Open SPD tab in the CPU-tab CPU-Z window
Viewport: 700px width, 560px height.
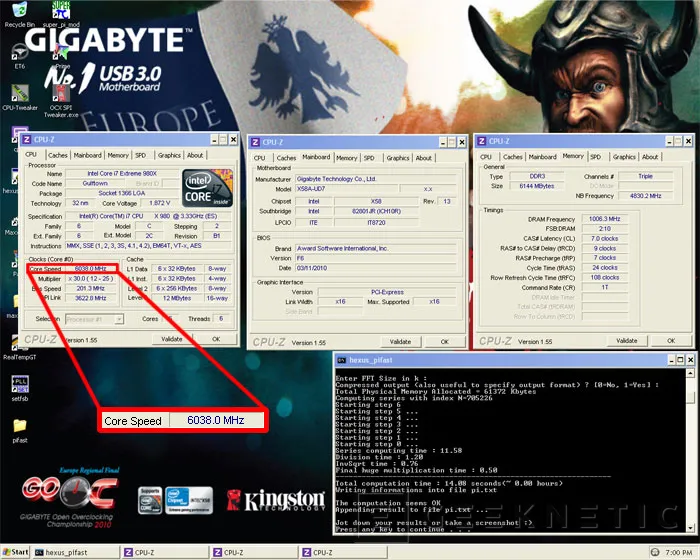tap(141, 155)
